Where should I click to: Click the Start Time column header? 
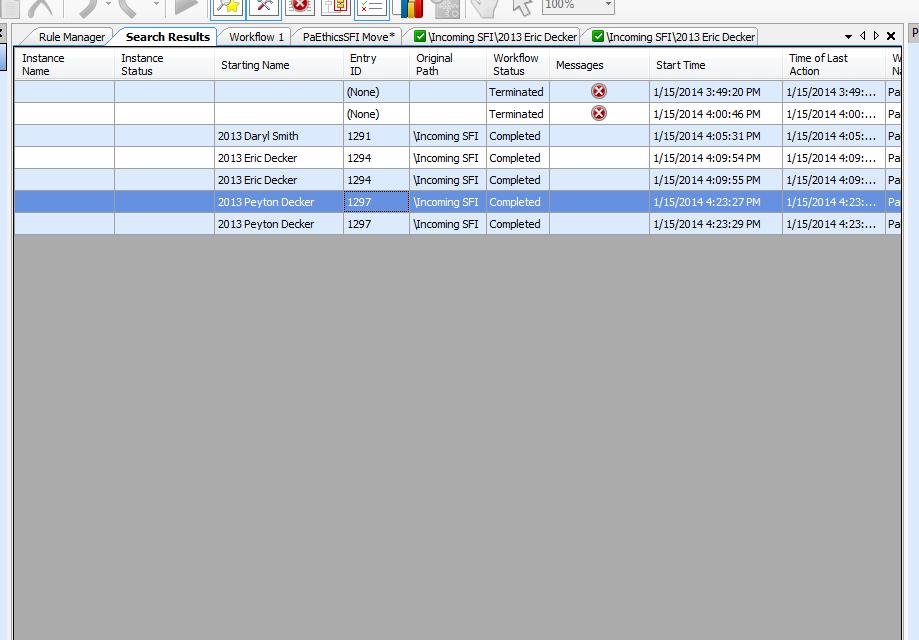click(x=716, y=64)
